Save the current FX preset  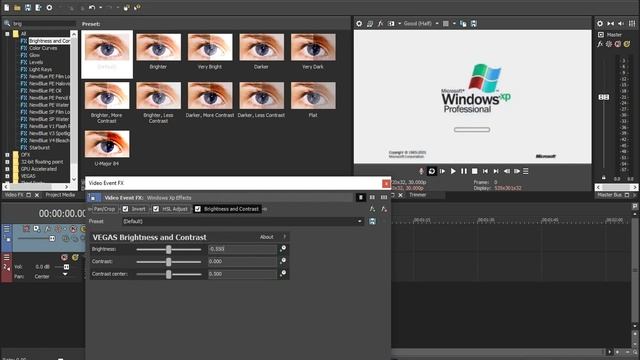click(372, 221)
